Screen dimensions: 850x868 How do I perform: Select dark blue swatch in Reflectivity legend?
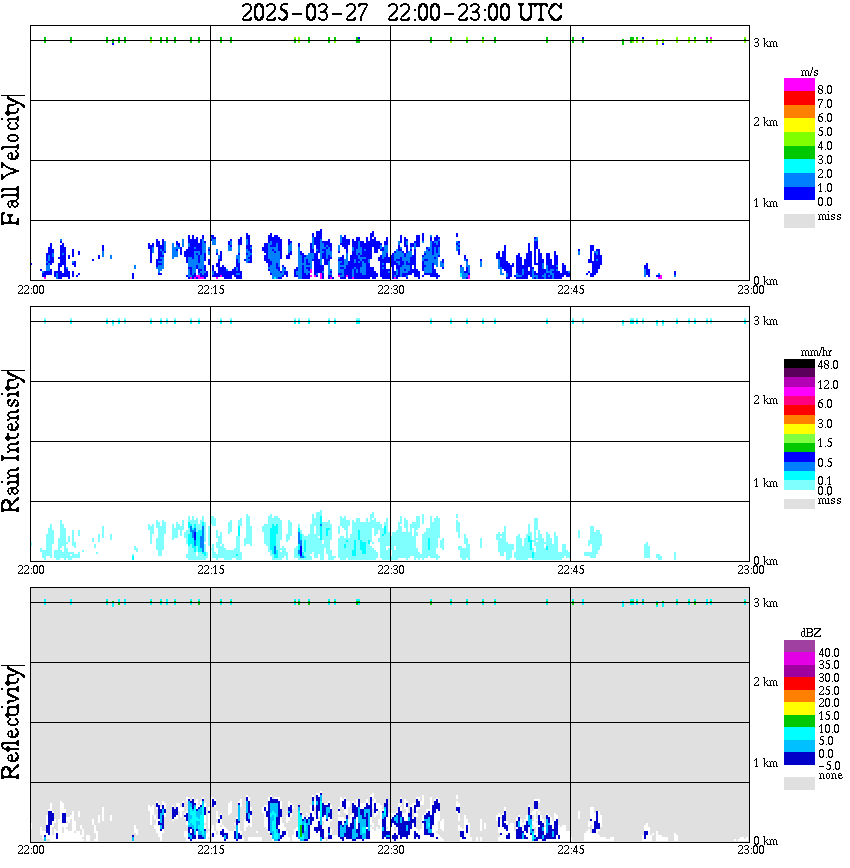tap(799, 759)
